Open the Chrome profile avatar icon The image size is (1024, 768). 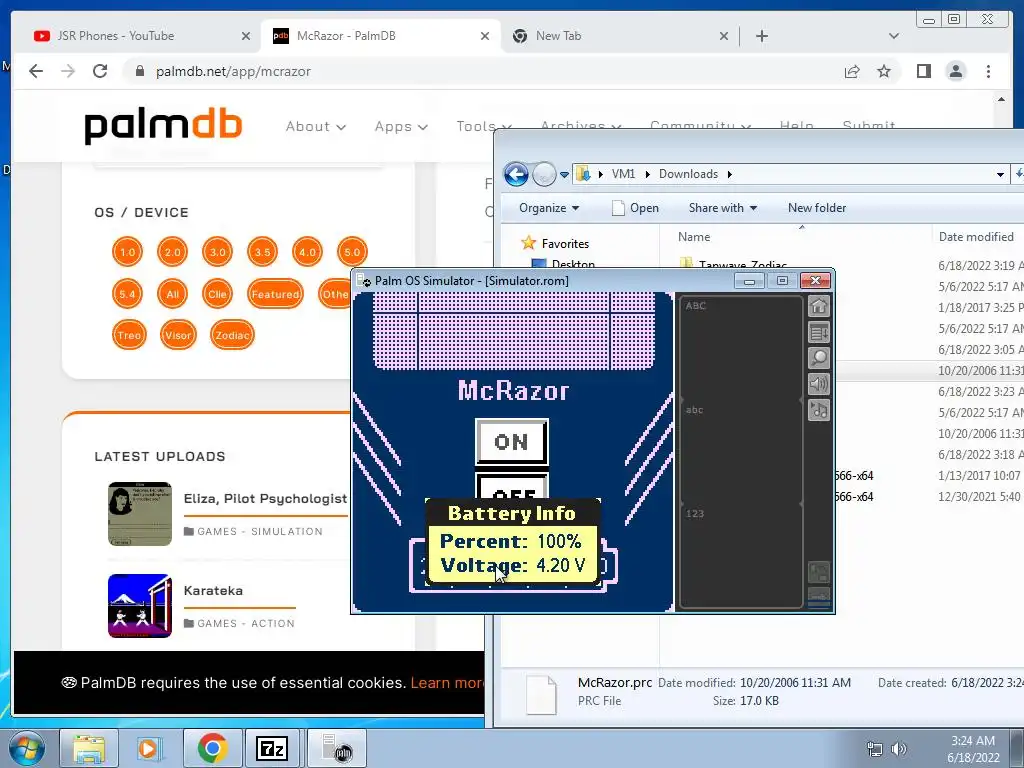(955, 71)
